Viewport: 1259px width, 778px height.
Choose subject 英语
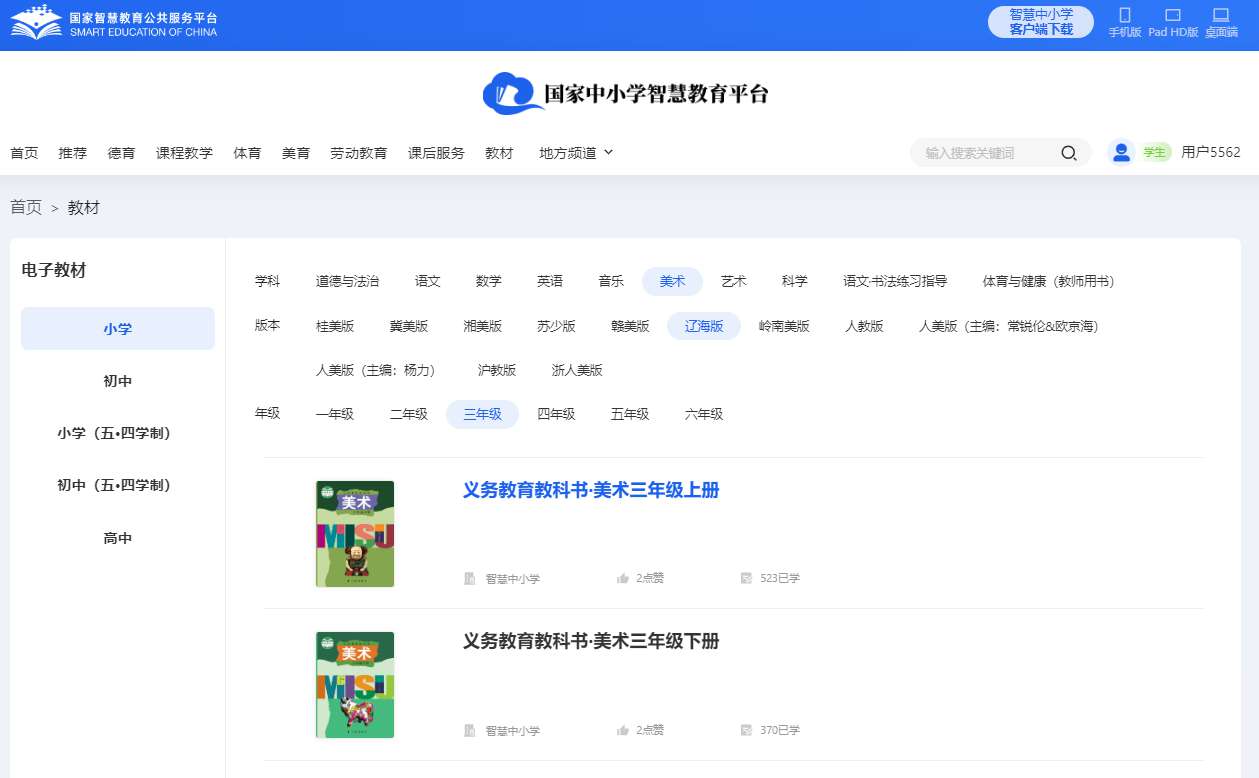[550, 282]
